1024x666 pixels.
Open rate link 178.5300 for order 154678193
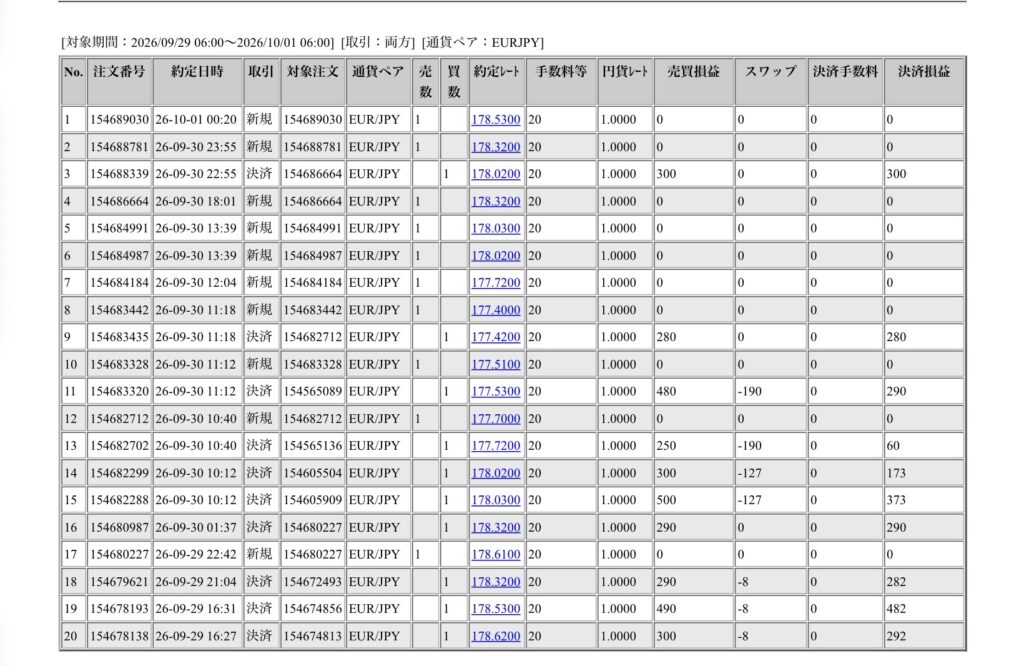tap(496, 609)
